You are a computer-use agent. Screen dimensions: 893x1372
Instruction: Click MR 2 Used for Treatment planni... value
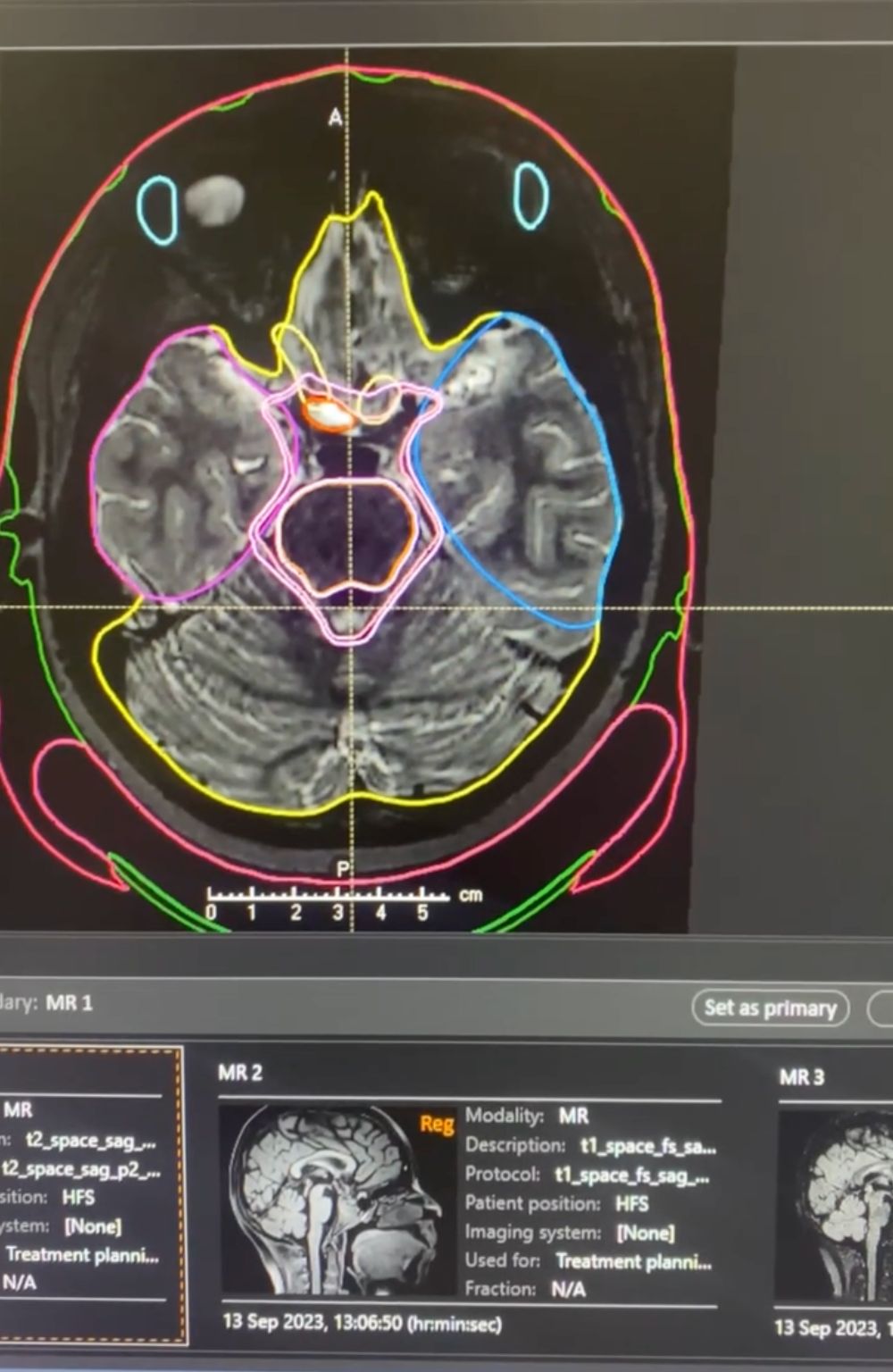tap(634, 1261)
